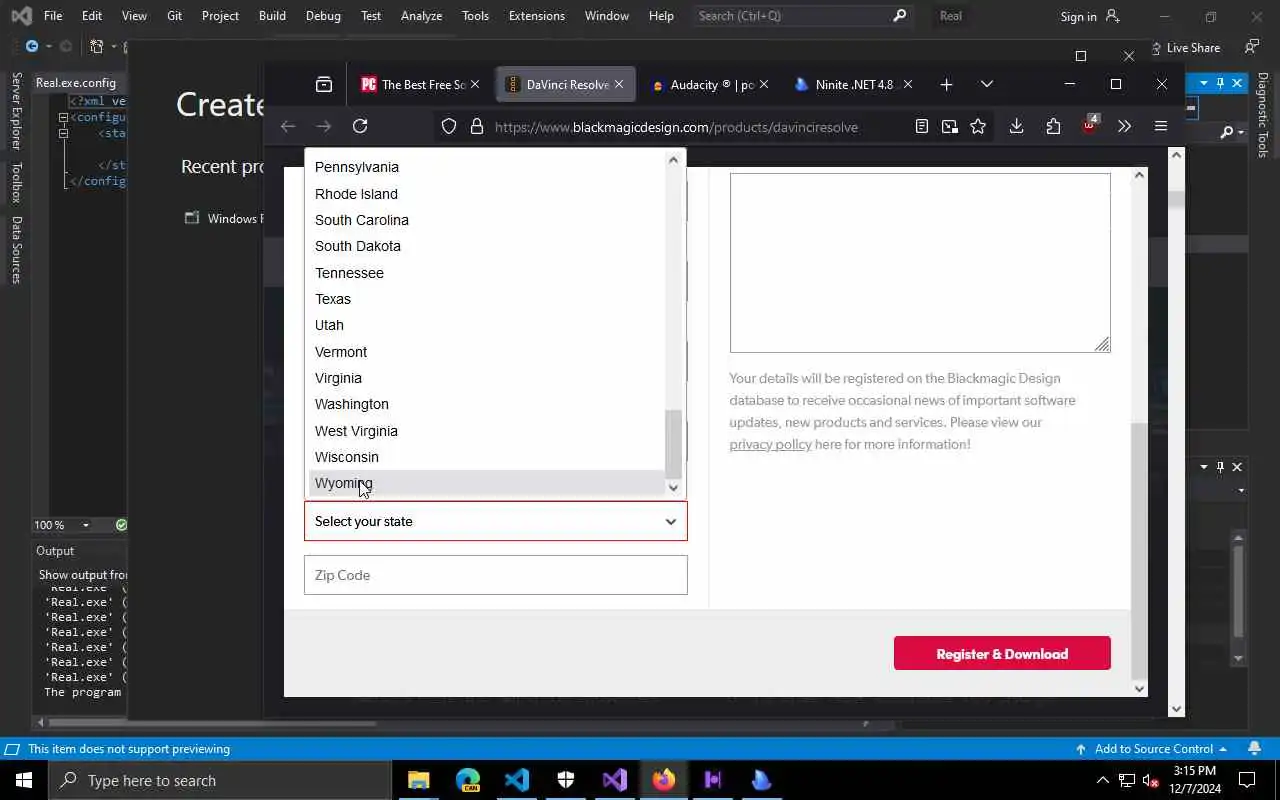Screen dimensions: 1280x800
Task: Open Visual Studio Edit menu
Action: (92, 16)
